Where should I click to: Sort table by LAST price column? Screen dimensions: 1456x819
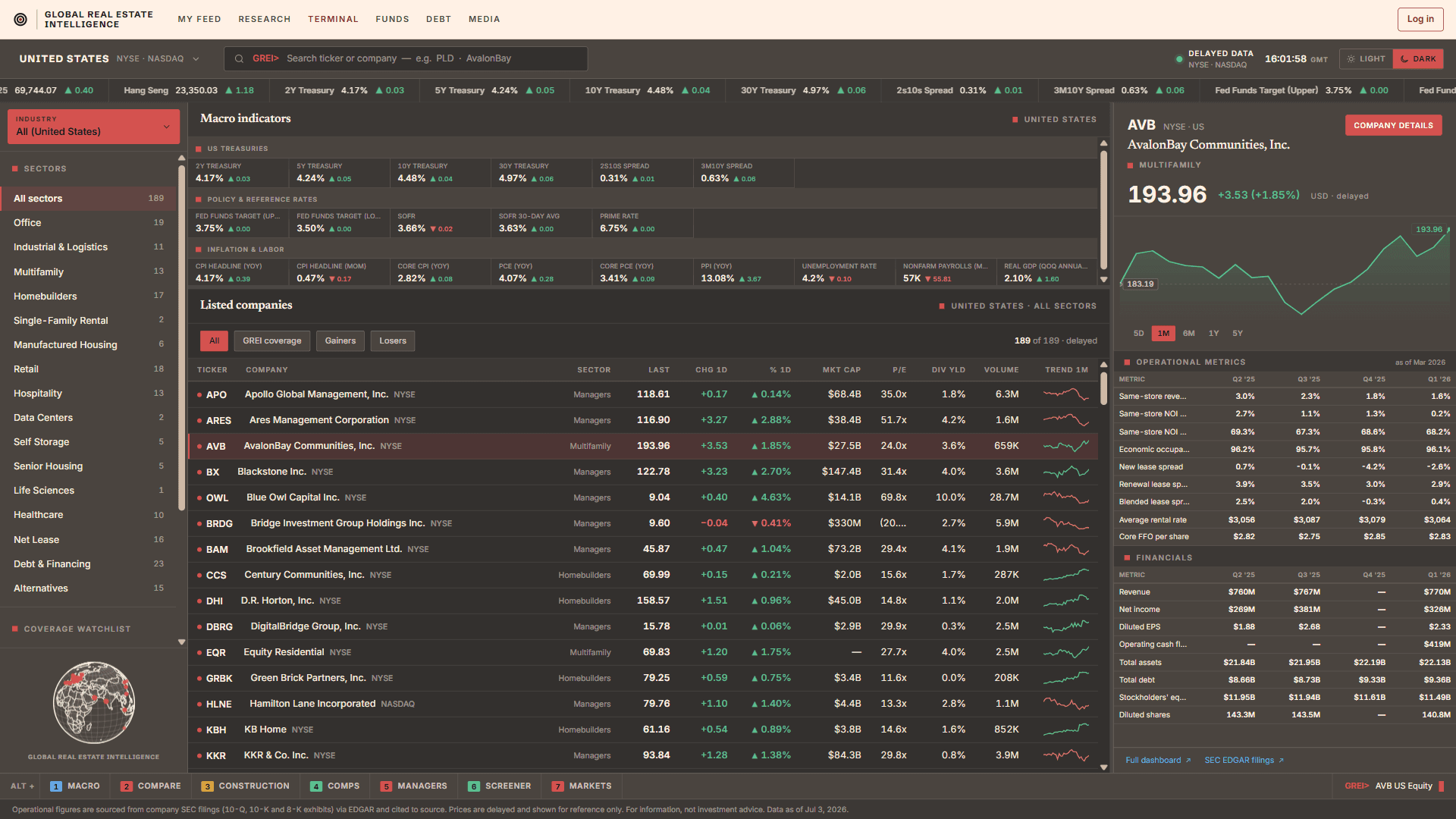click(658, 370)
